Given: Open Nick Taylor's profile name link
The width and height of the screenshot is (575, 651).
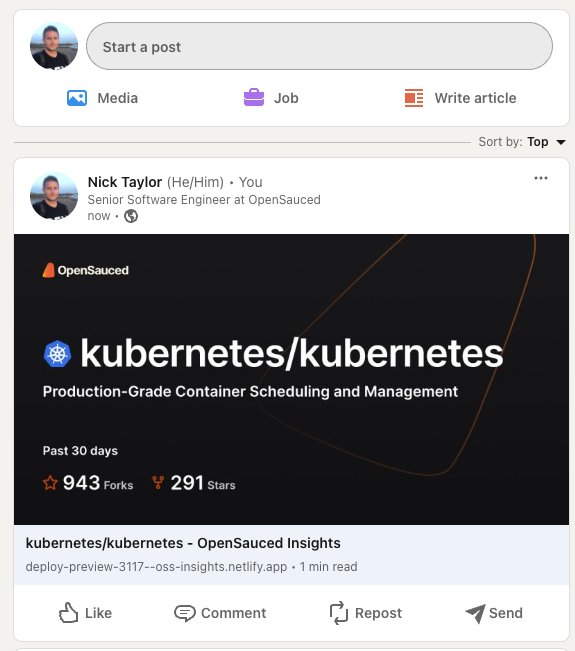Looking at the screenshot, I should point(125,182).
